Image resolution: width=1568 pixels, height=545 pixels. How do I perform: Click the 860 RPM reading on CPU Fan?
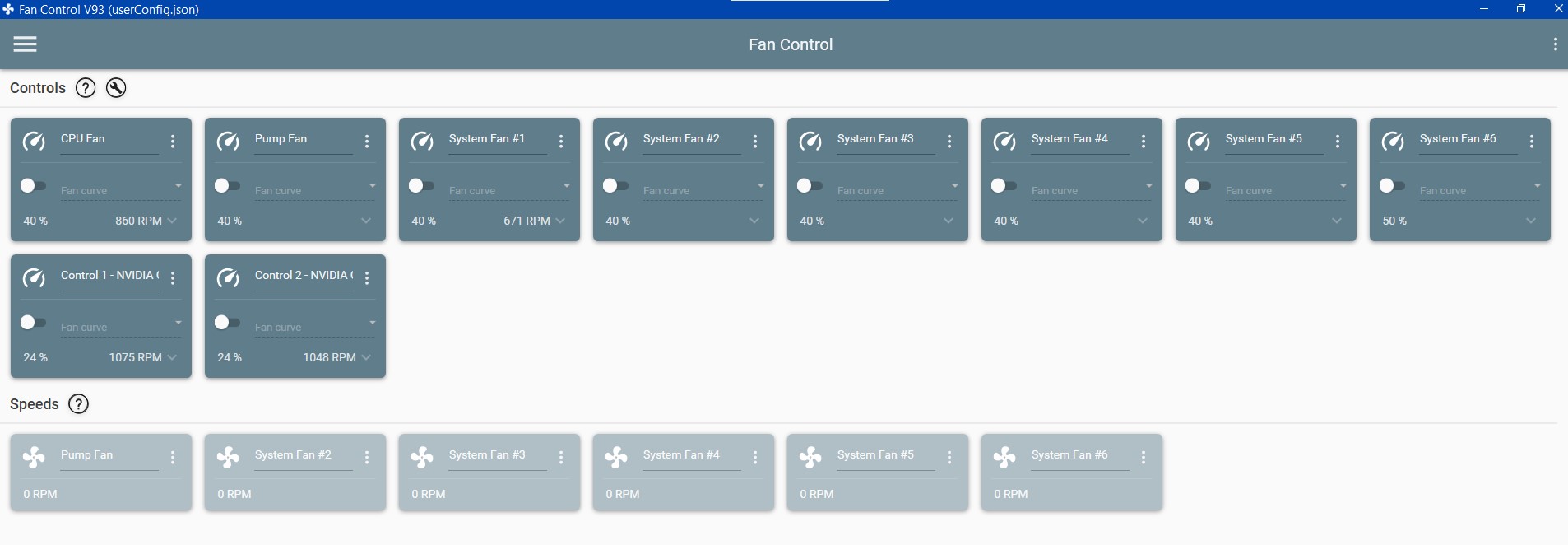(x=138, y=221)
